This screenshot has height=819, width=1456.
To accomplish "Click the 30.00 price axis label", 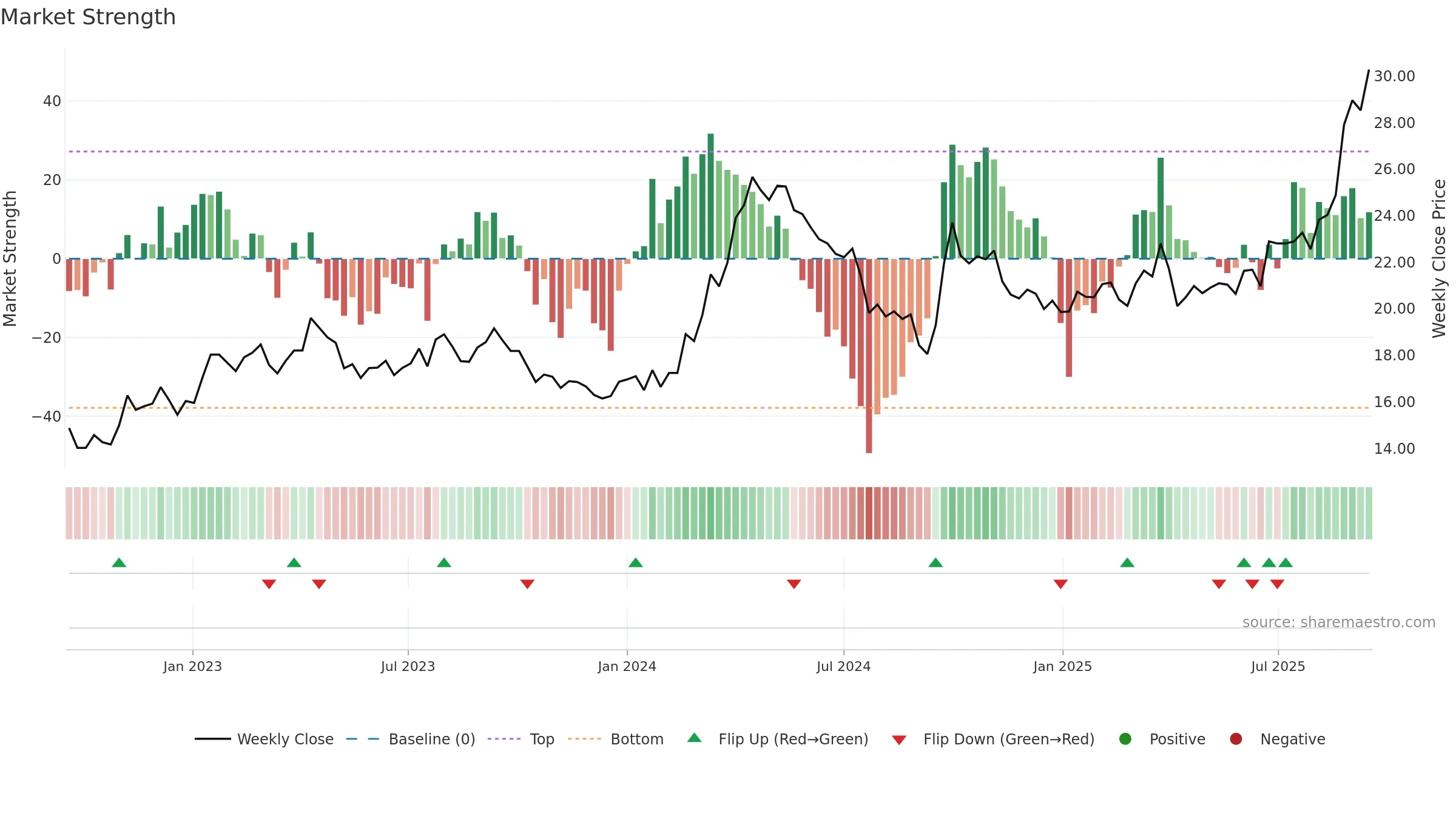I will pos(1394,76).
